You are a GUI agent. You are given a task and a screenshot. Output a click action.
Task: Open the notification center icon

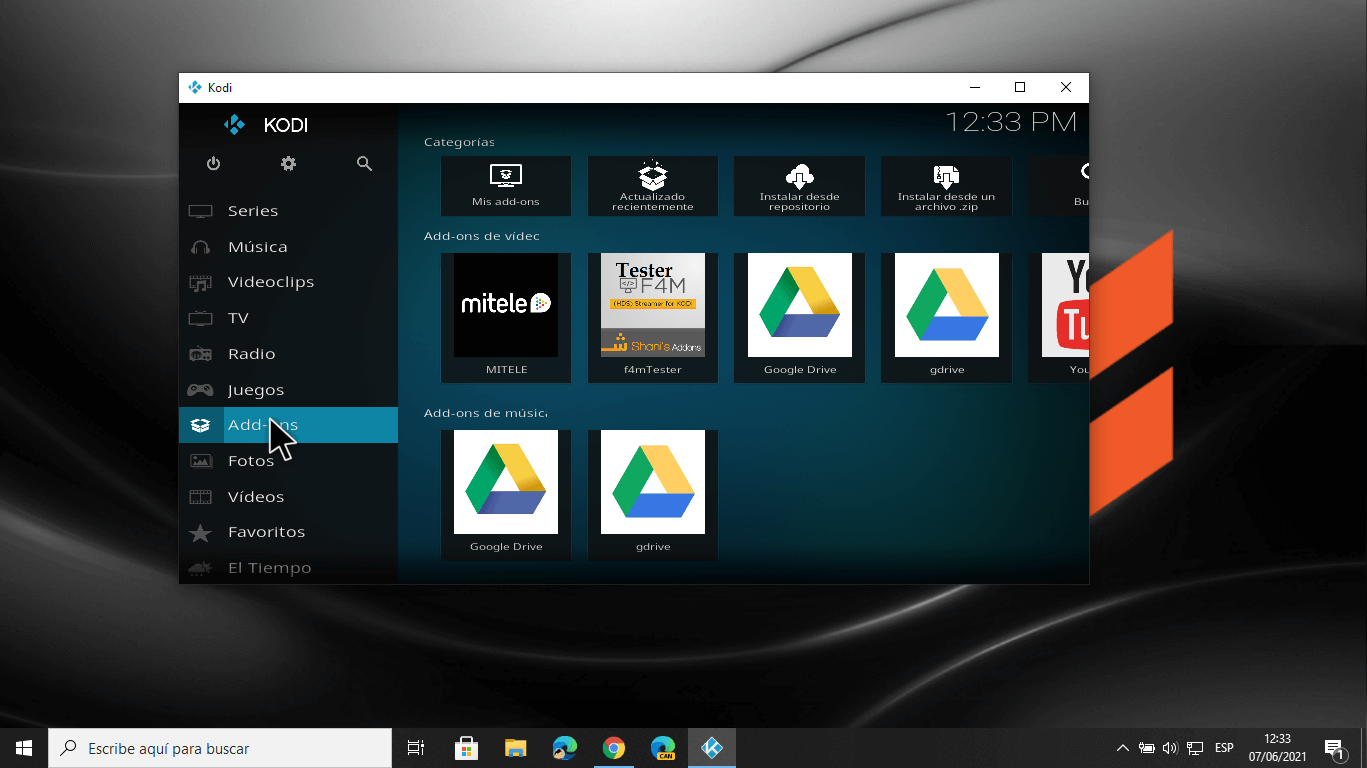click(x=1334, y=748)
